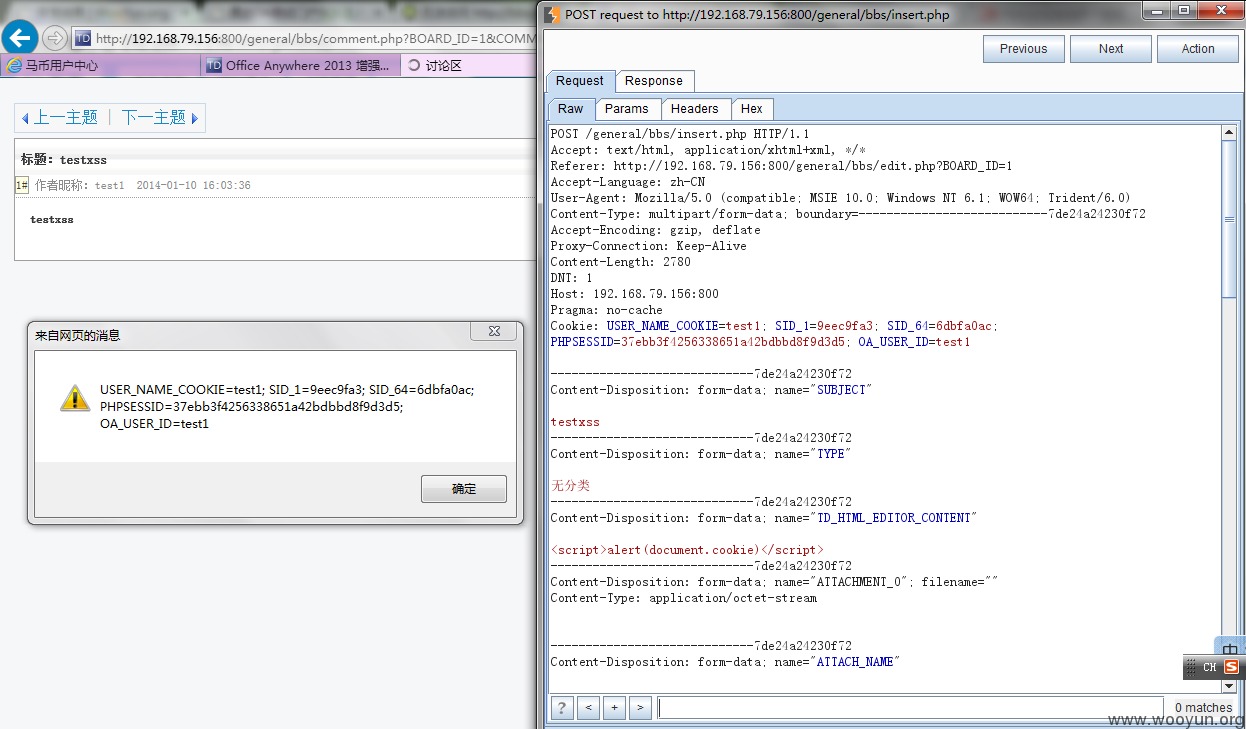Switch to the Request tab in Burp
This screenshot has width=1246, height=729.
[x=580, y=81]
